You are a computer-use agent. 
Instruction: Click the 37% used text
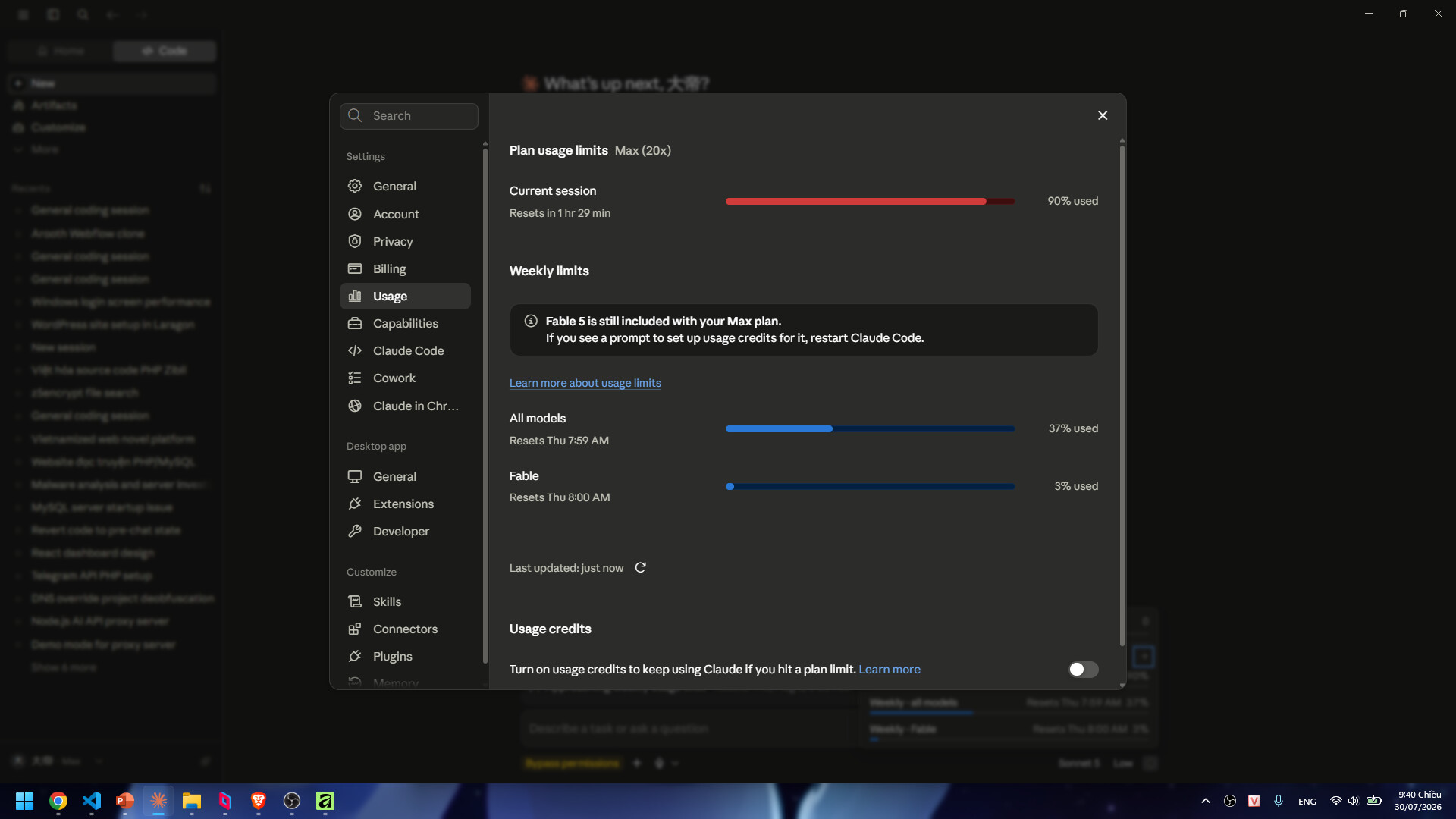1074,428
